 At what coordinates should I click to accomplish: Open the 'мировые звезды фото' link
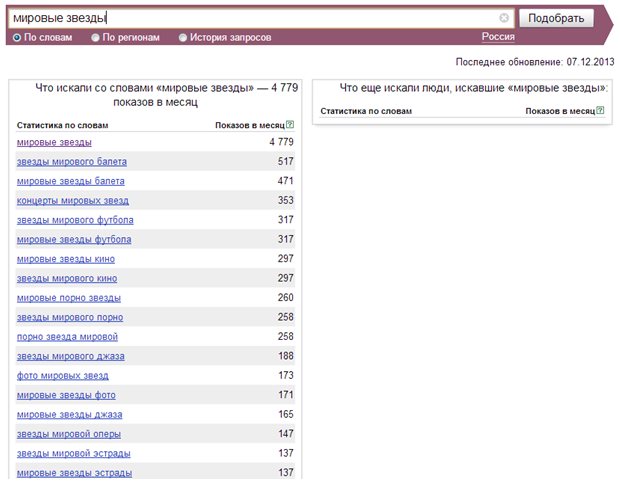[x=66, y=395]
